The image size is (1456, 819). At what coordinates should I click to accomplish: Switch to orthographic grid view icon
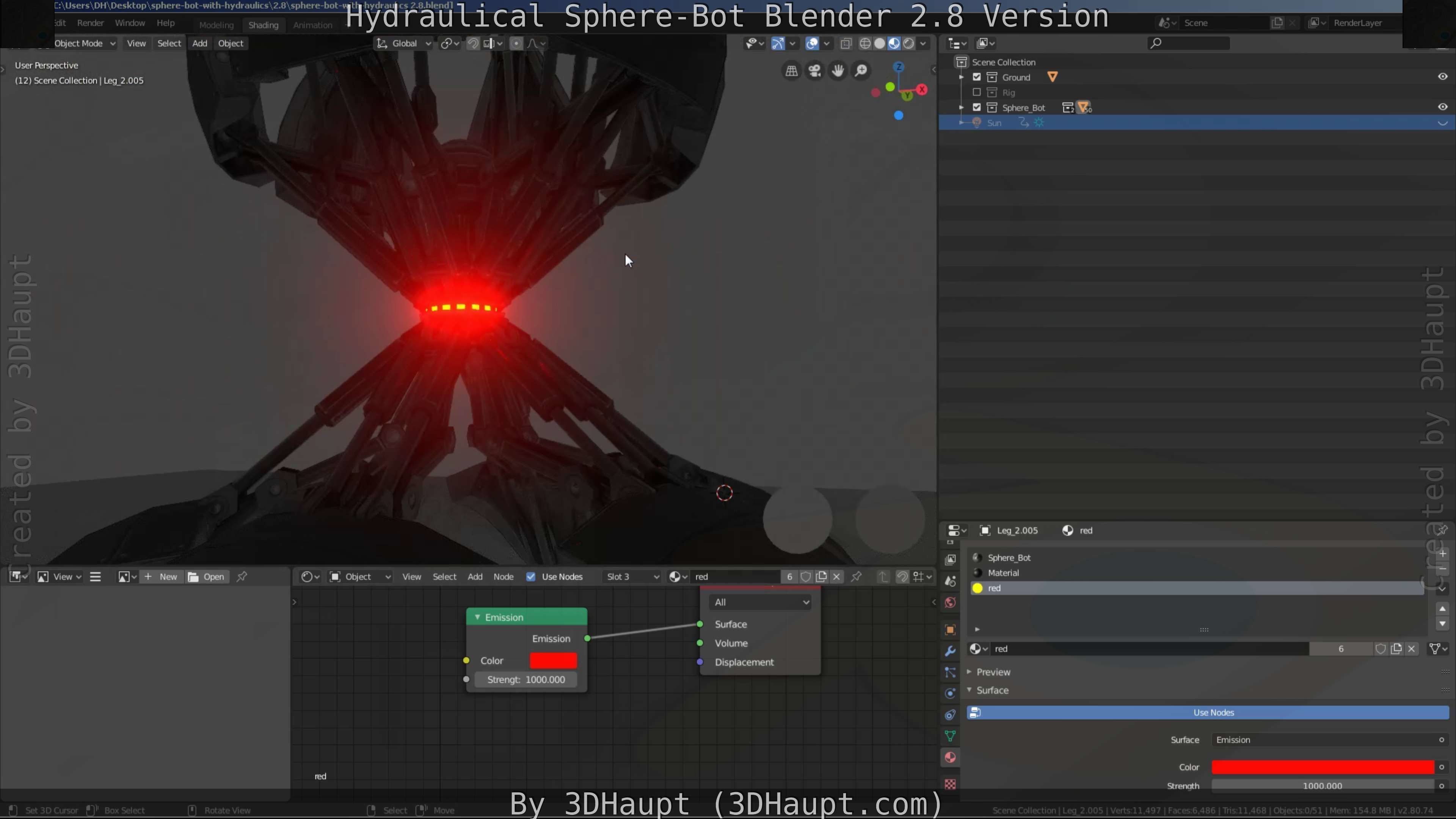(x=791, y=71)
